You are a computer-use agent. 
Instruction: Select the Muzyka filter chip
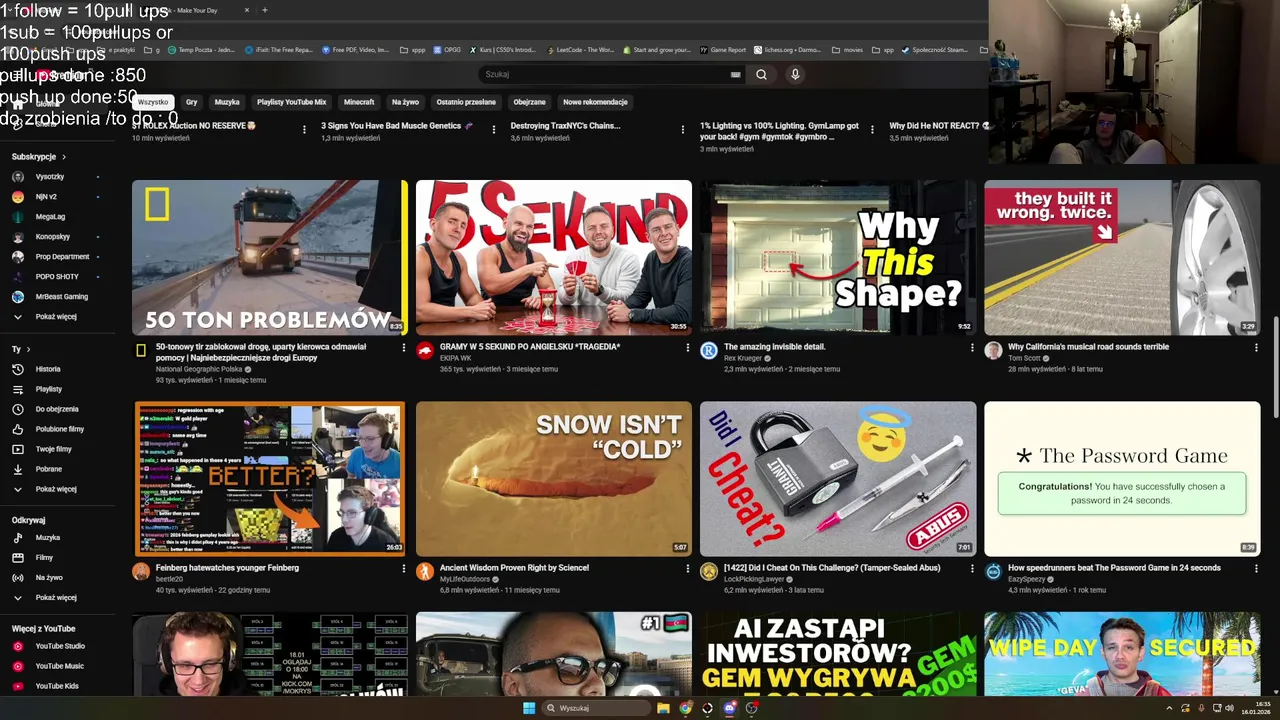(x=227, y=102)
